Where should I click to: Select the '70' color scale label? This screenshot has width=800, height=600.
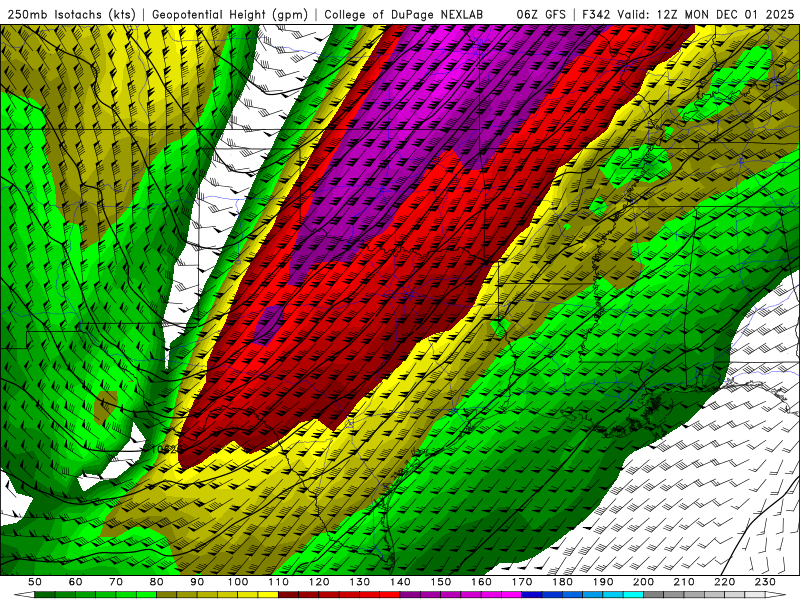(116, 582)
